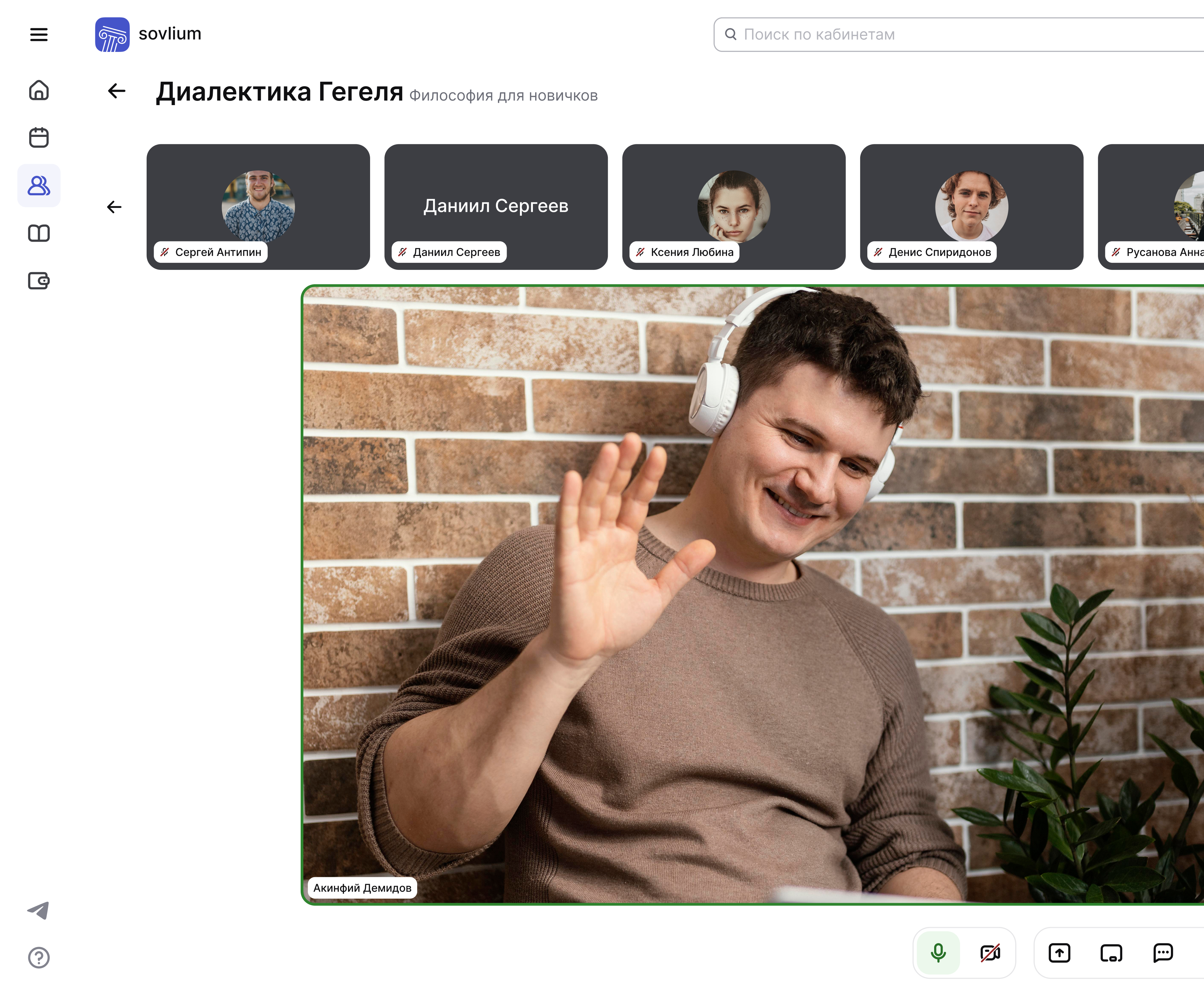Click the sovlium logo
Viewport: 1204px width, 994px height.
tap(112, 34)
